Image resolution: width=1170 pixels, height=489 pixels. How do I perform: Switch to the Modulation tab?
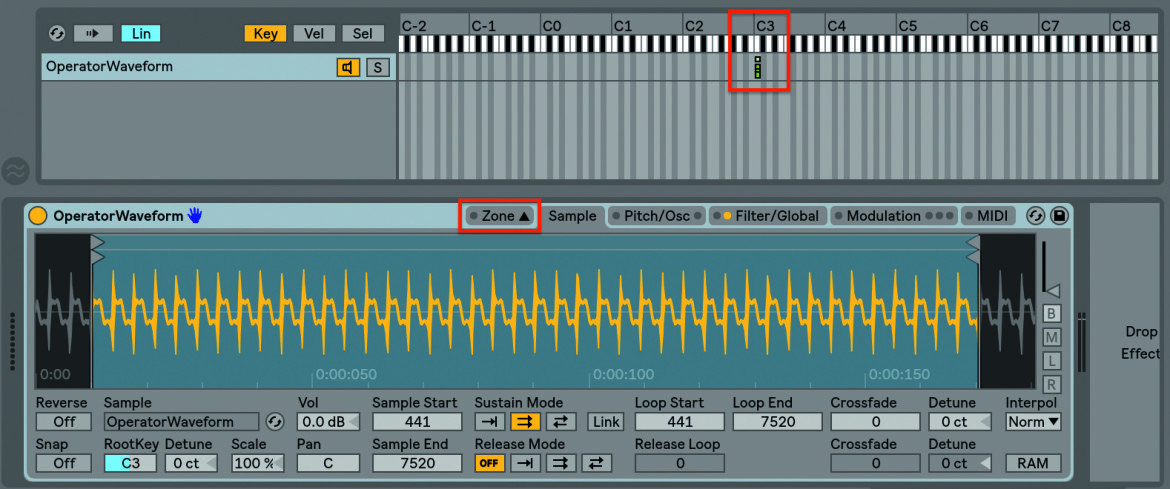pos(894,217)
